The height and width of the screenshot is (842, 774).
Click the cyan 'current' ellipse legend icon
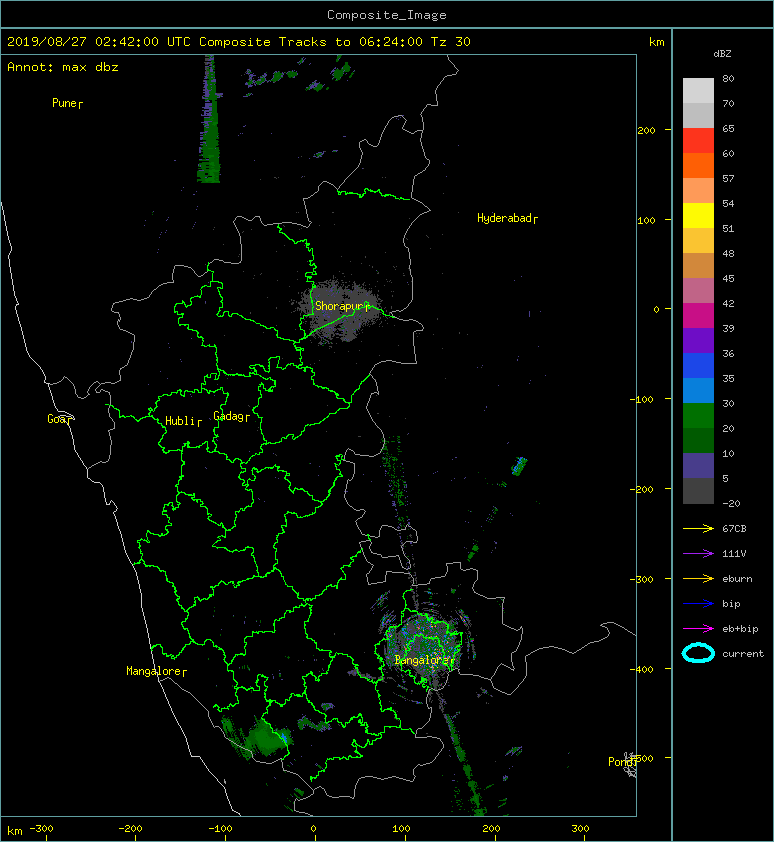[698, 653]
